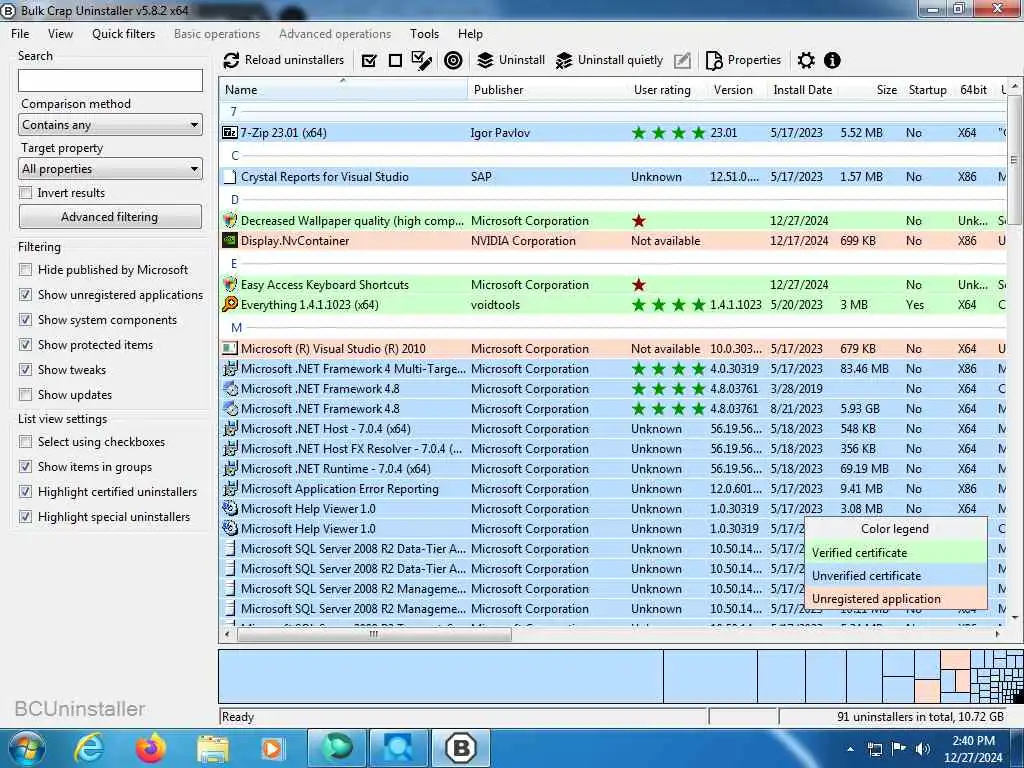Click Unverified certificate blue legend swatch
Image resolution: width=1024 pixels, height=768 pixels.
click(895, 575)
